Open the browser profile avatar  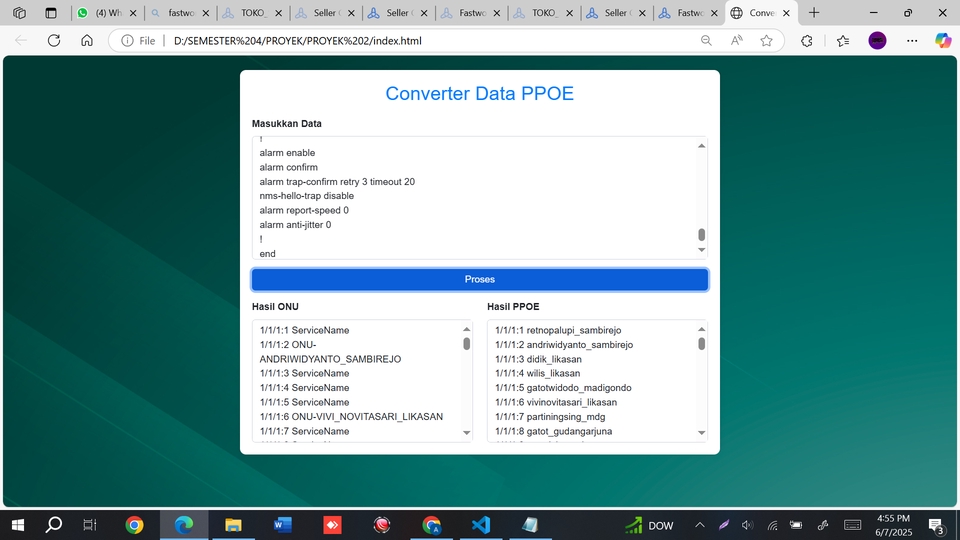(x=877, y=40)
